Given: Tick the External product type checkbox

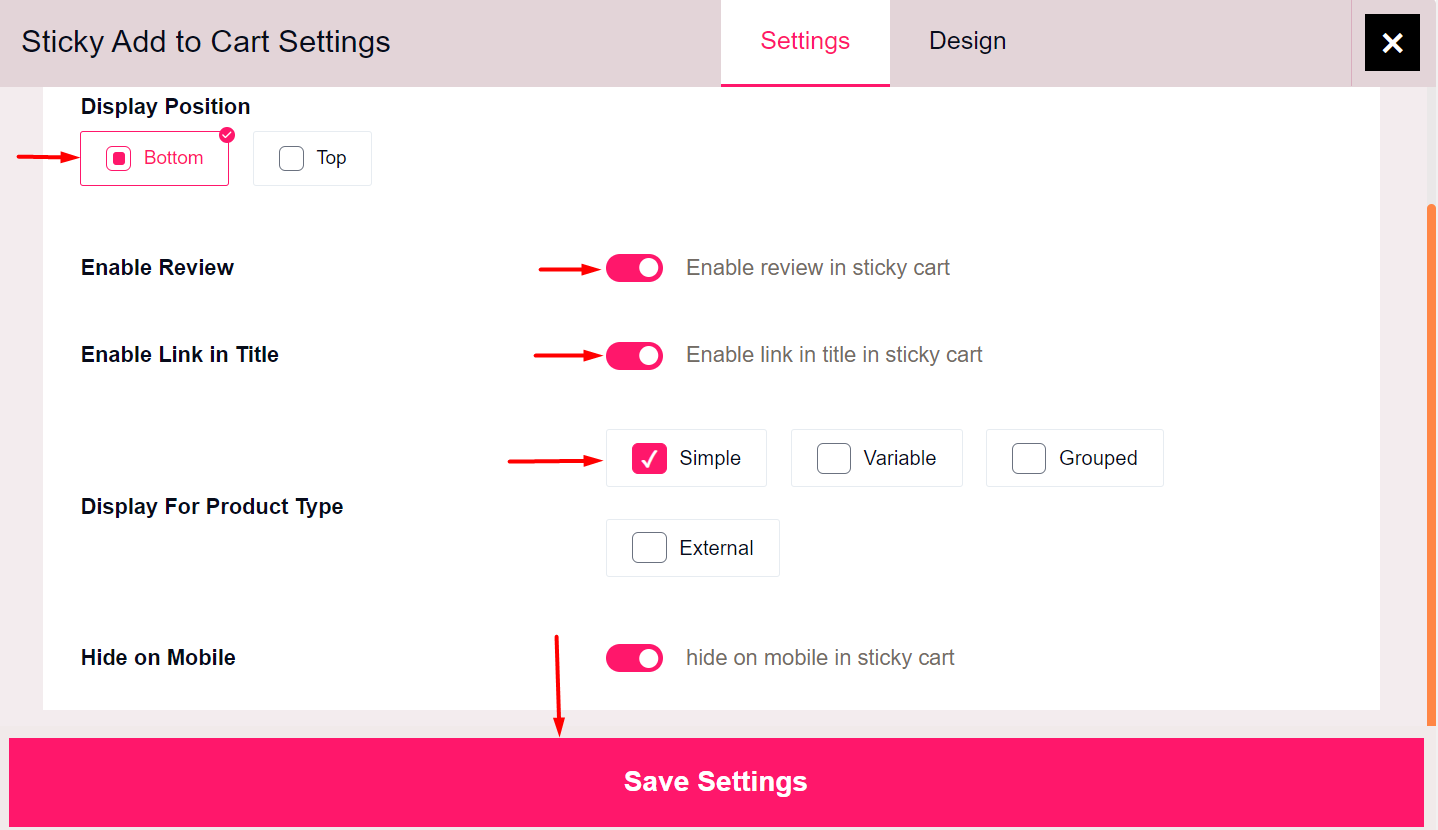Looking at the screenshot, I should tap(649, 548).
